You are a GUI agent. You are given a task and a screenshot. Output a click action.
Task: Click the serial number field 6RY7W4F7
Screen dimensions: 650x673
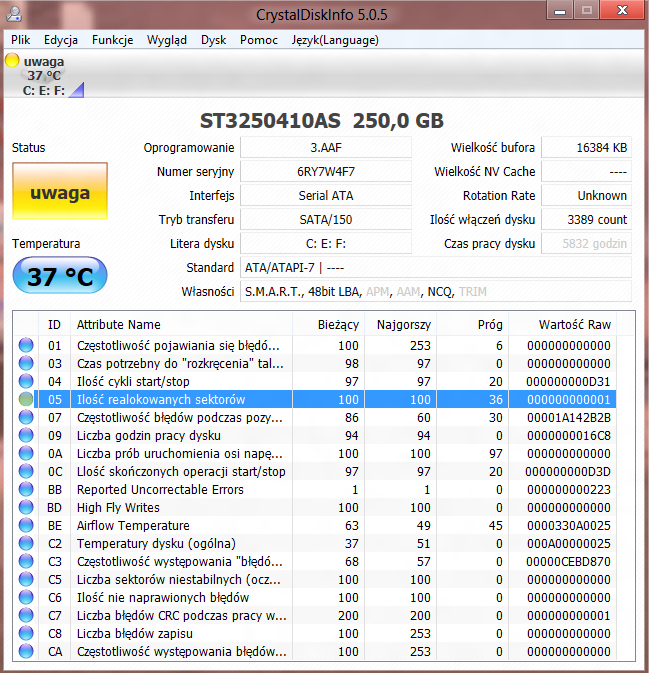[326, 172]
